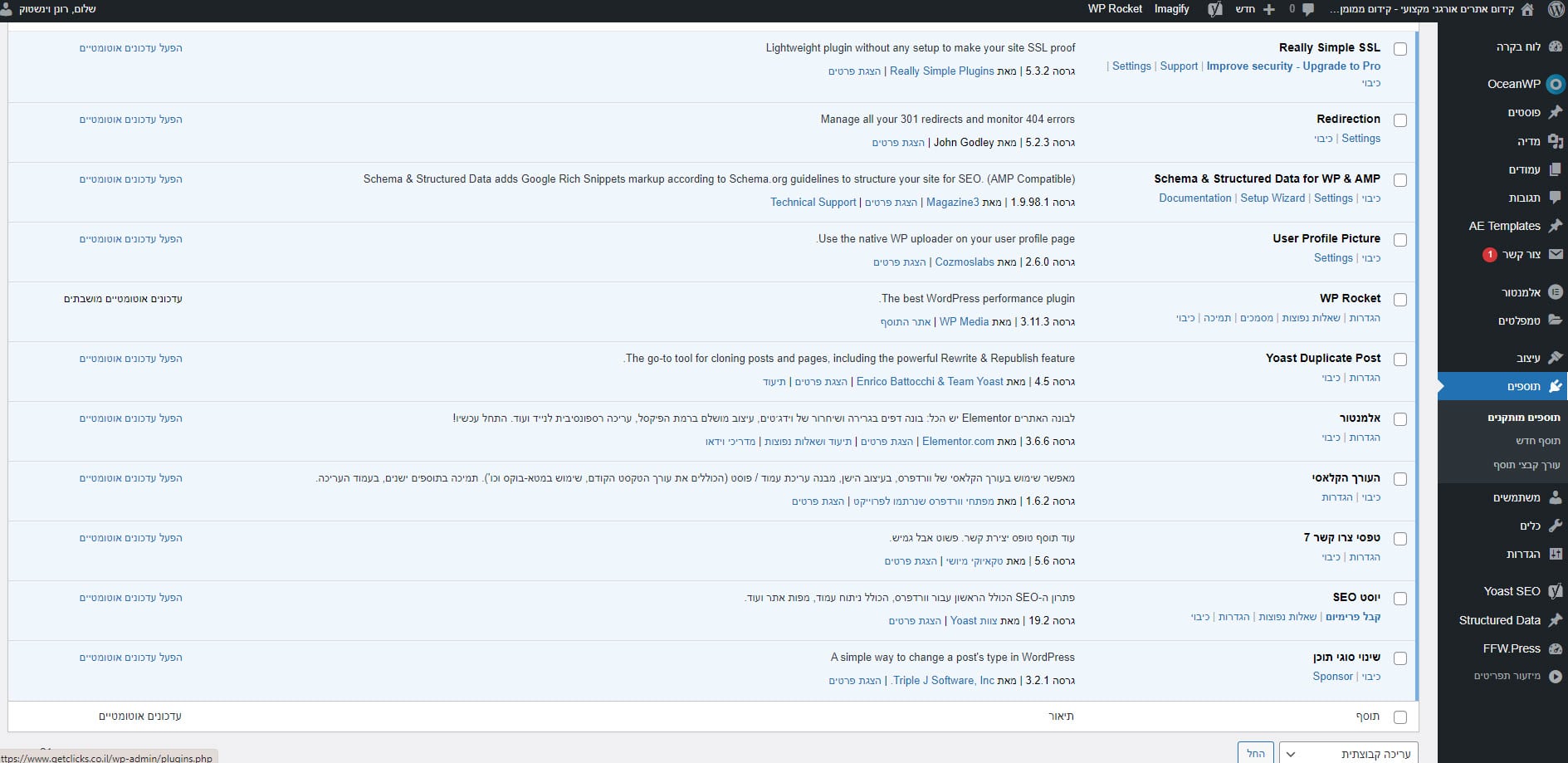1568x763 pixels.
Task: Check the שינוי סוגי תוכן plugin checkbox
Action: coord(1400,658)
